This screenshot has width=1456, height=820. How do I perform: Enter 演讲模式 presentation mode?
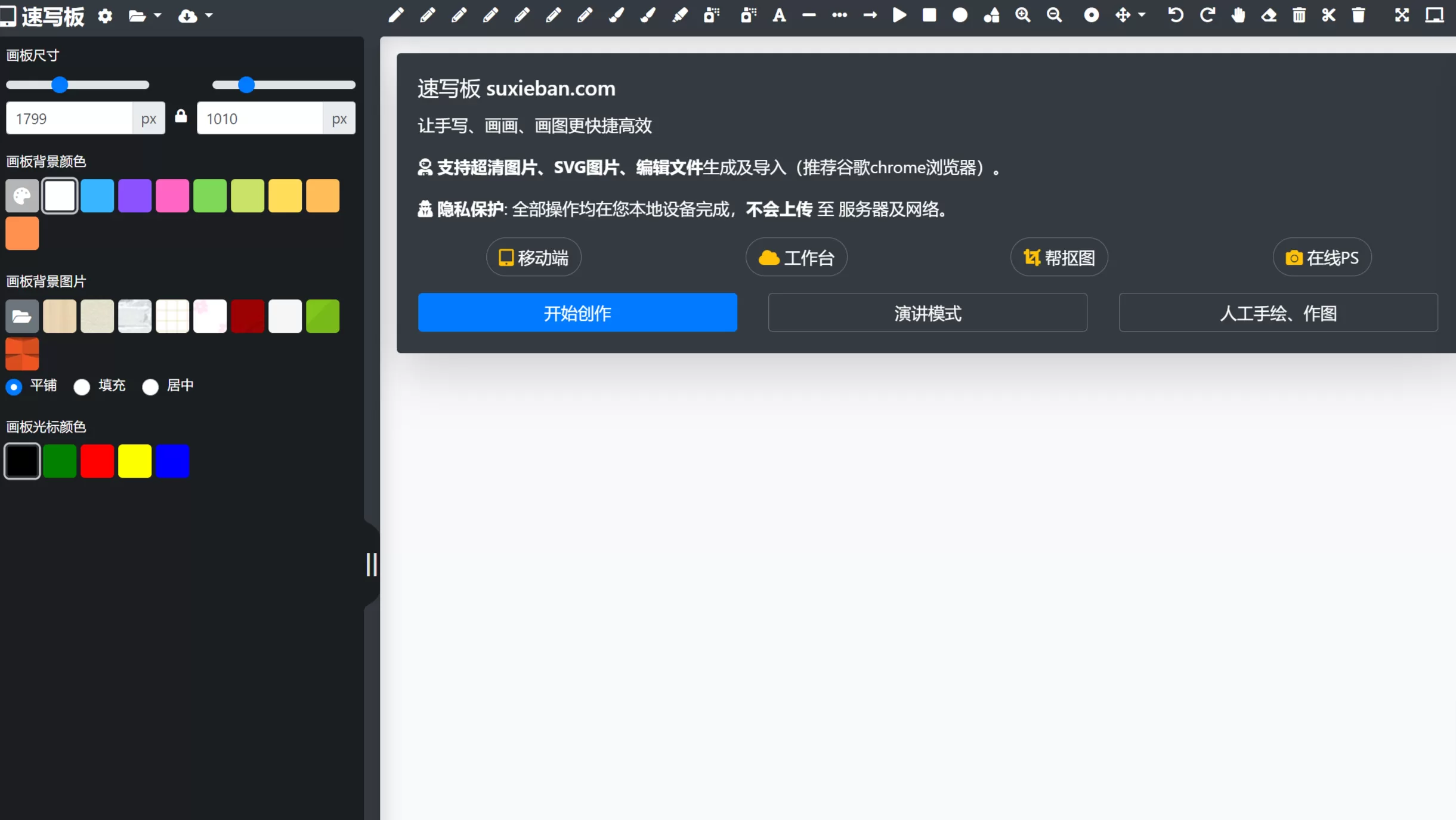tap(927, 312)
